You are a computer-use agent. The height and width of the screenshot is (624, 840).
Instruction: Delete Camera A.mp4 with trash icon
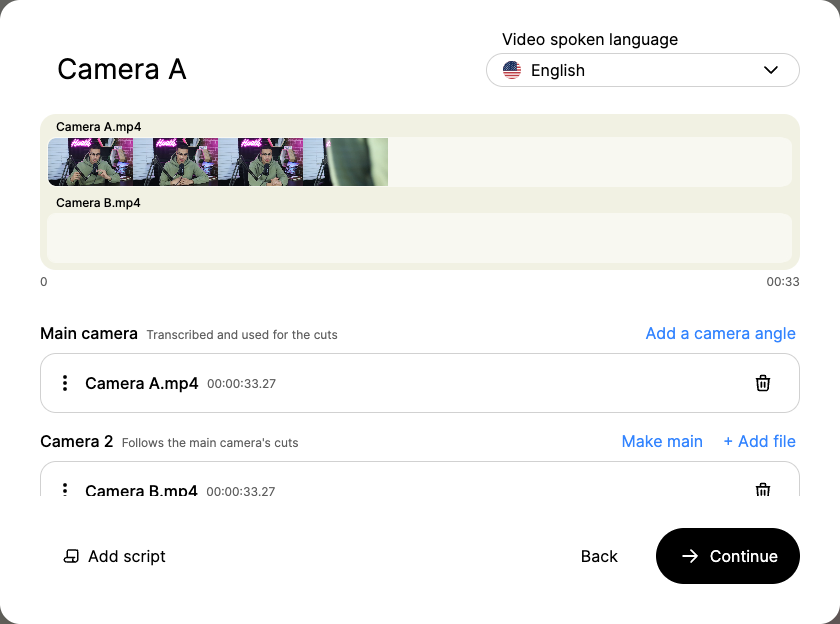pyautogui.click(x=762, y=383)
